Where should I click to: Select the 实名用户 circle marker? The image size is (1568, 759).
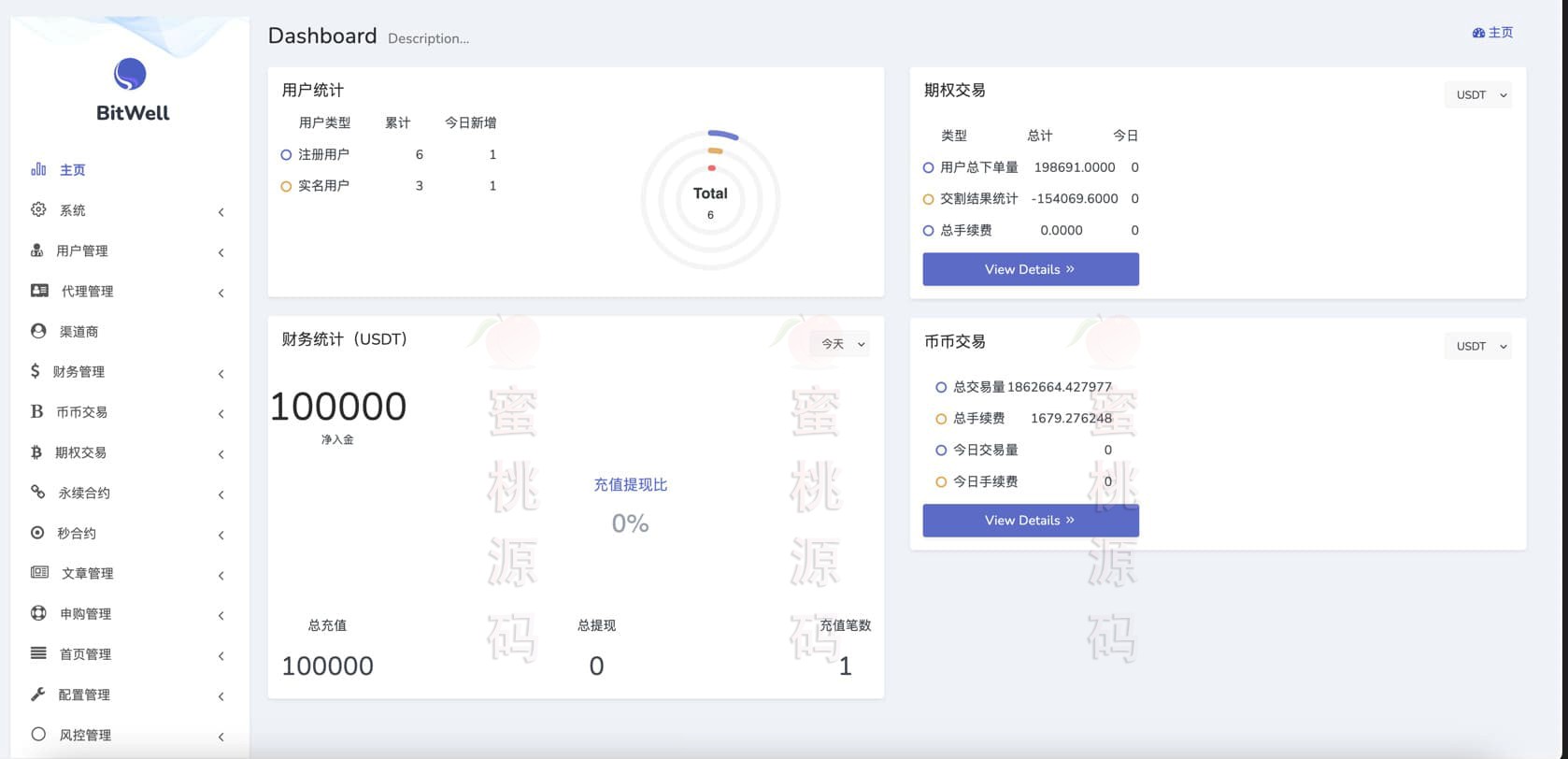tap(286, 186)
